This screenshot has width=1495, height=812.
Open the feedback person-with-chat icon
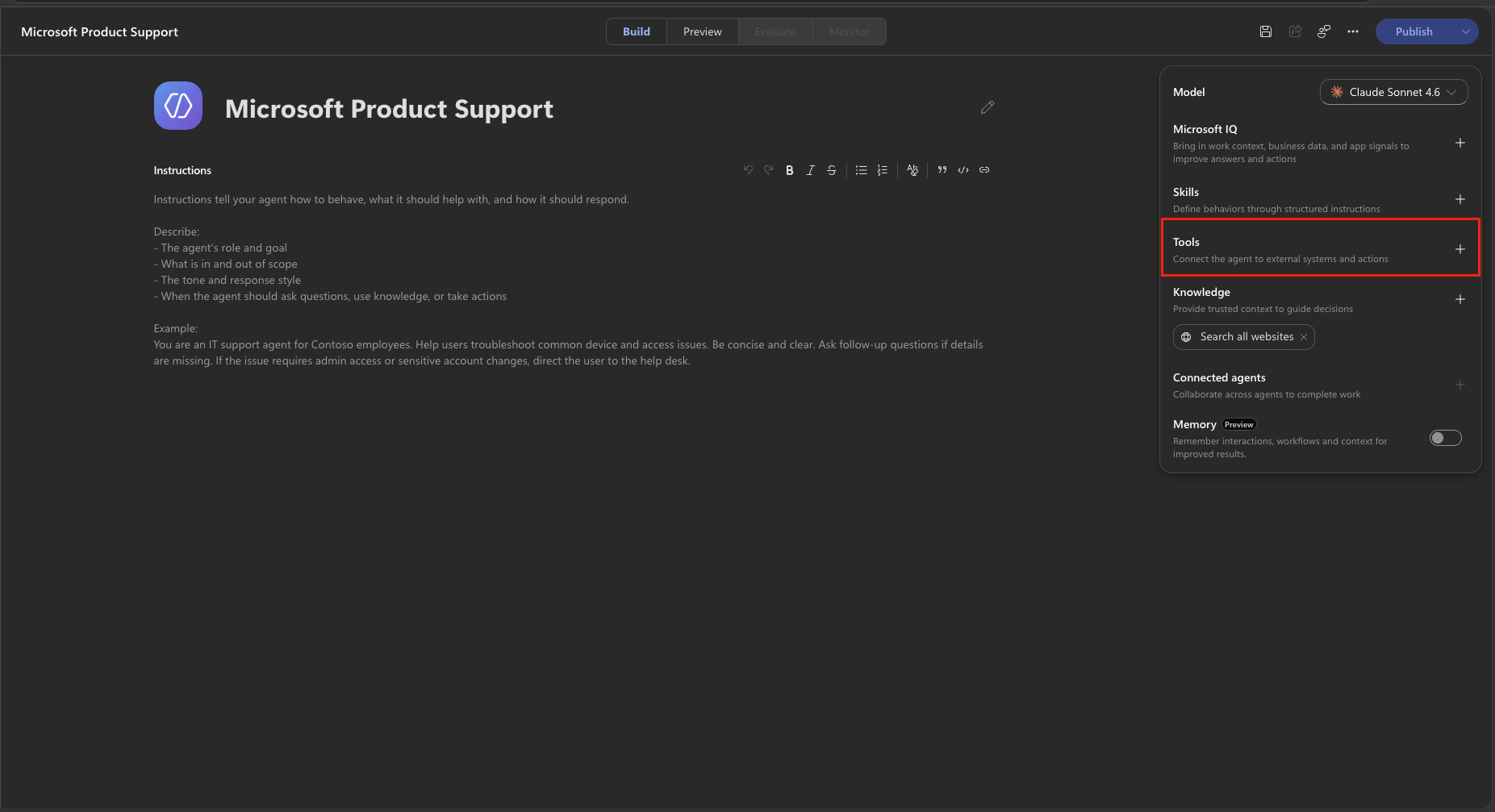coord(1324,31)
